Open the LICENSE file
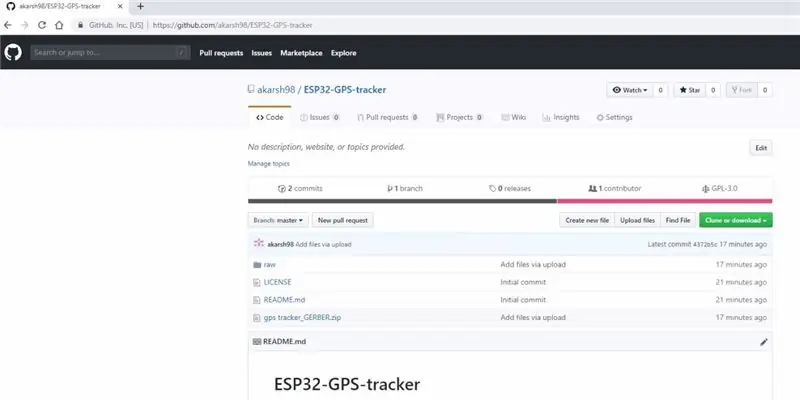 tap(278, 282)
